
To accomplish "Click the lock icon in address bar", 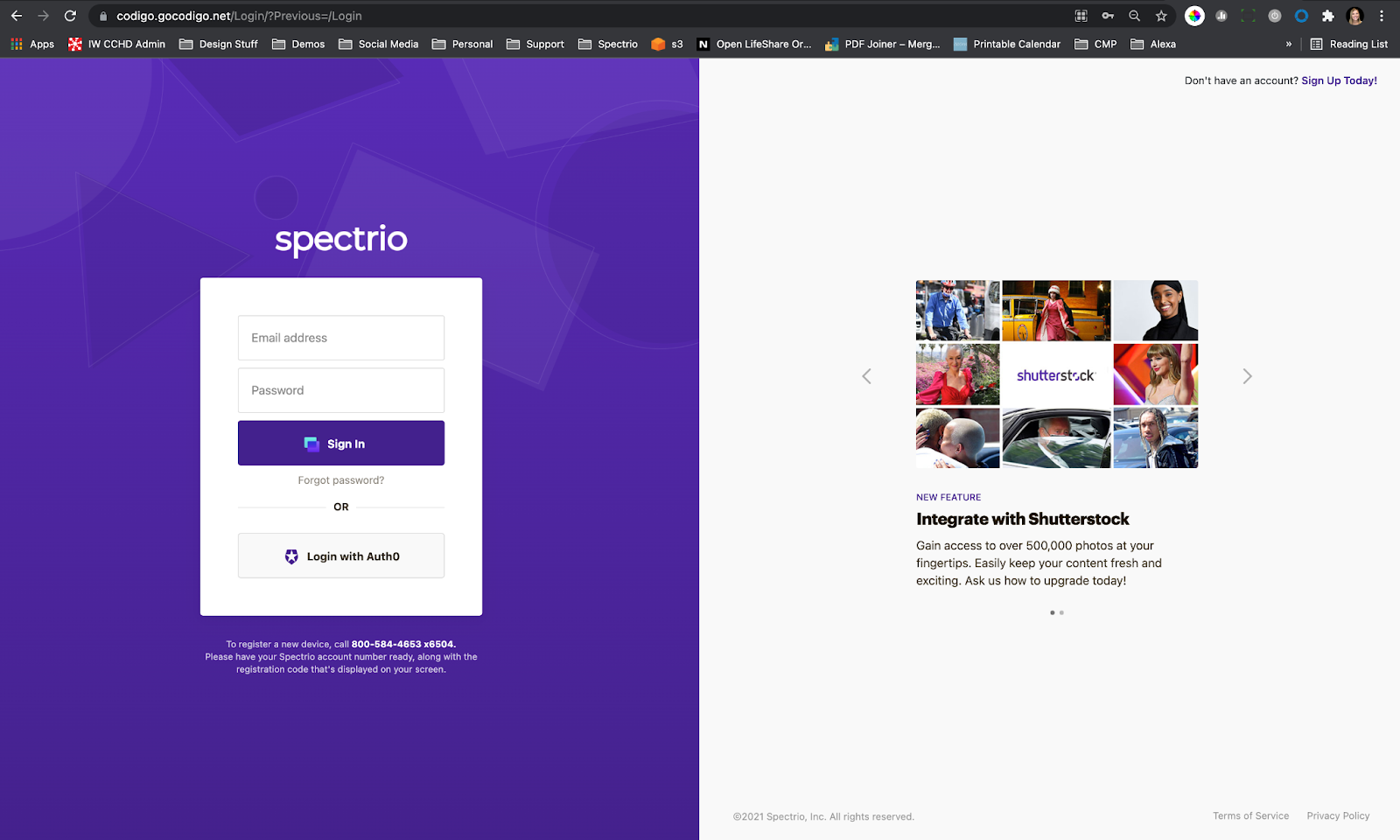I will (103, 16).
